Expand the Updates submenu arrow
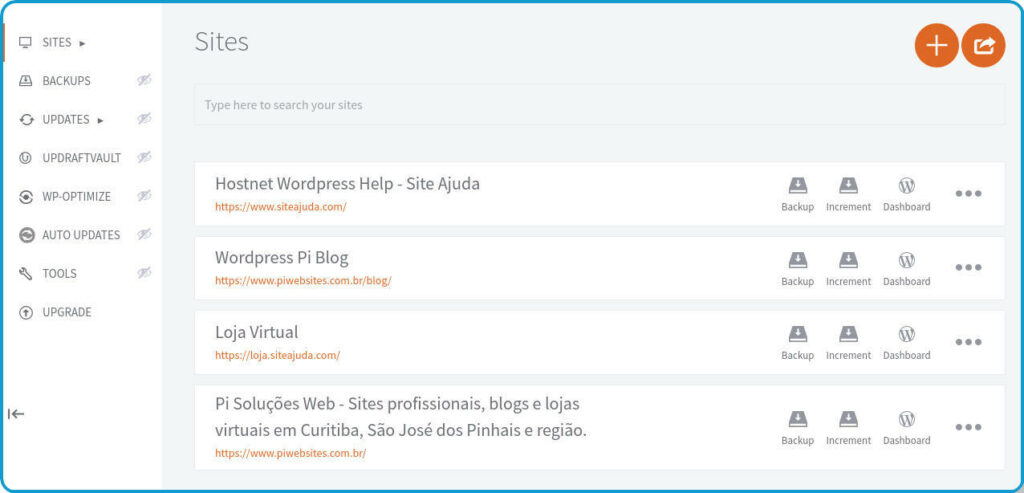The image size is (1024, 493). tap(101, 120)
